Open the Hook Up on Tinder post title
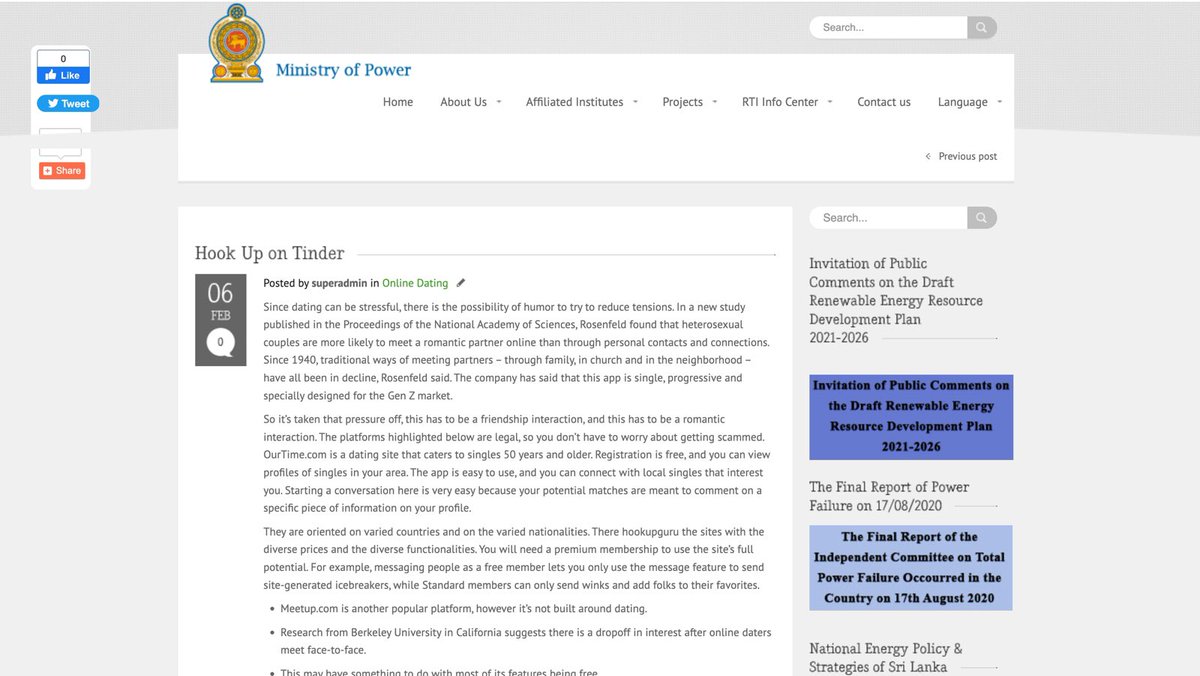1200x676 pixels. [x=269, y=253]
